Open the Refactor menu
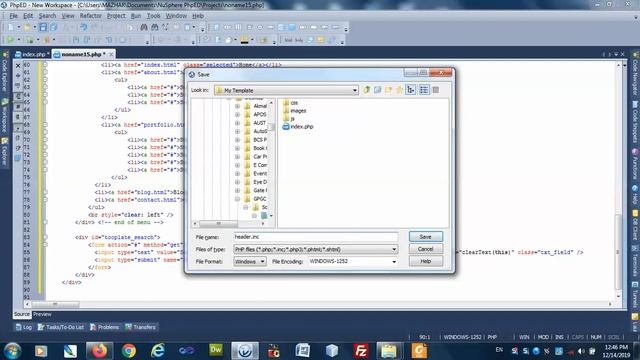Viewport: 640px width, 360px height. [90, 16]
